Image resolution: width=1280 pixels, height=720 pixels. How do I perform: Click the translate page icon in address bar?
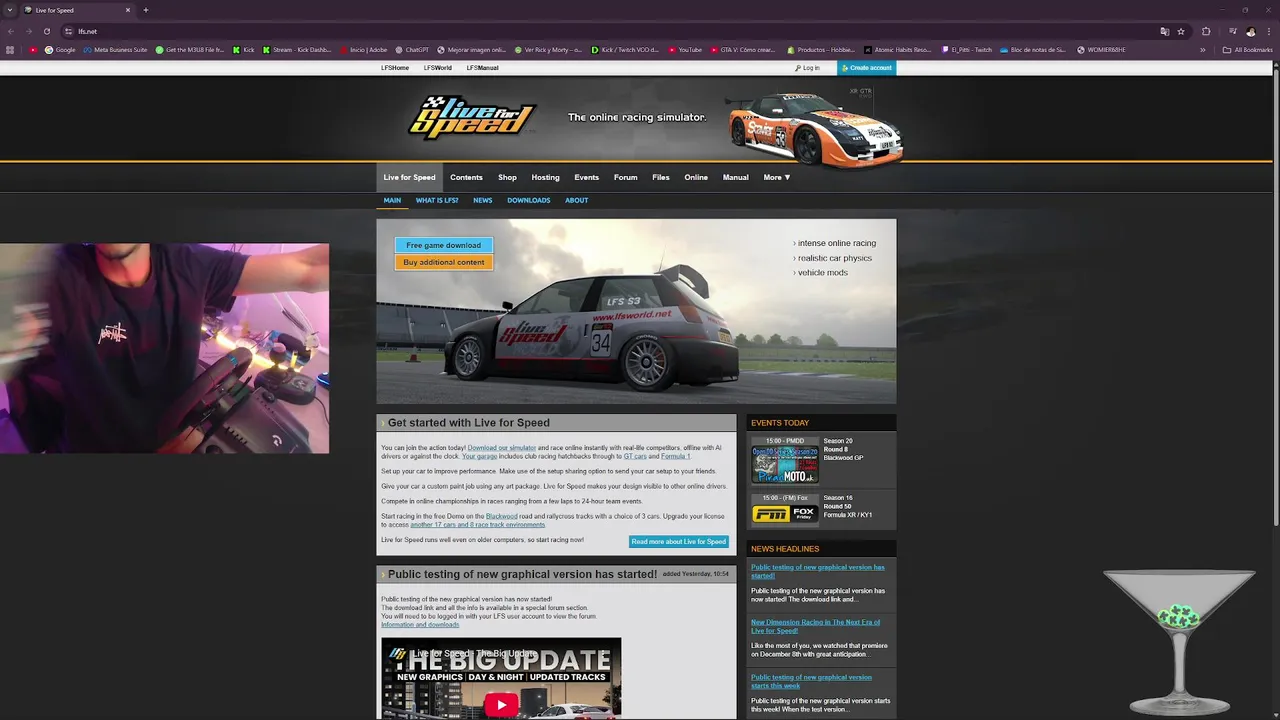click(1165, 31)
